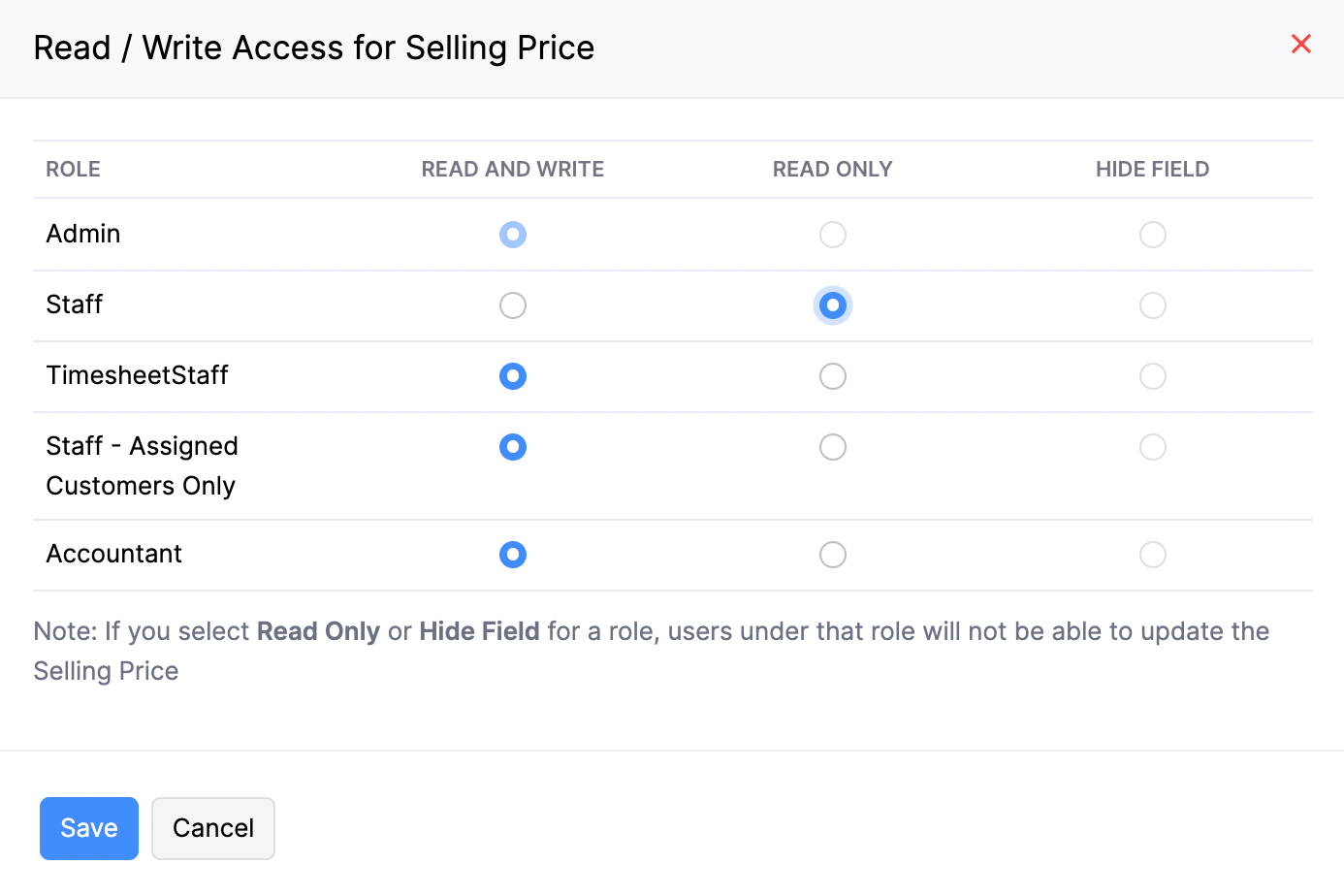
Task: Set Accountant to Hide Field
Action: (x=1153, y=554)
